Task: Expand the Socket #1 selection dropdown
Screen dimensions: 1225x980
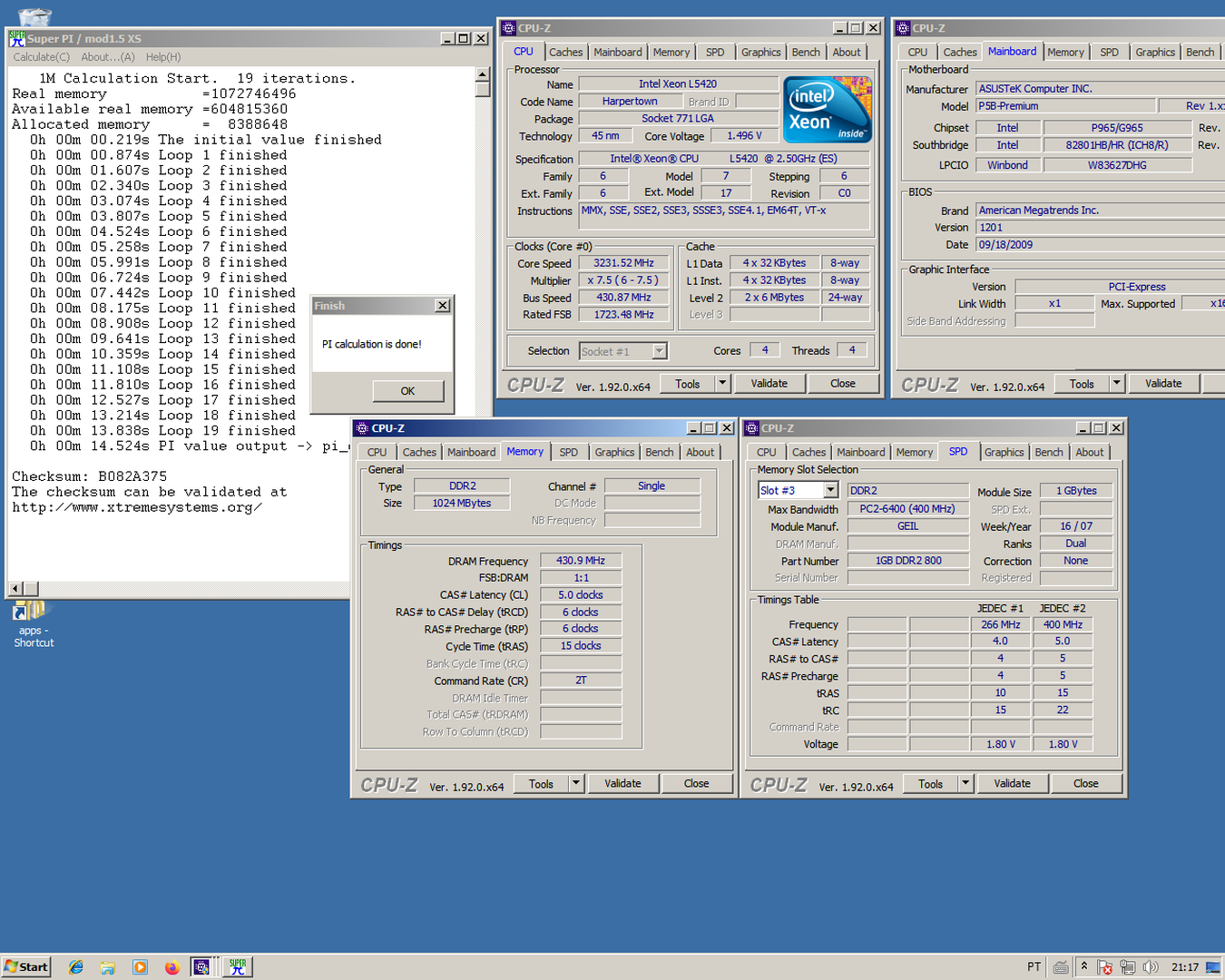Action: (660, 351)
